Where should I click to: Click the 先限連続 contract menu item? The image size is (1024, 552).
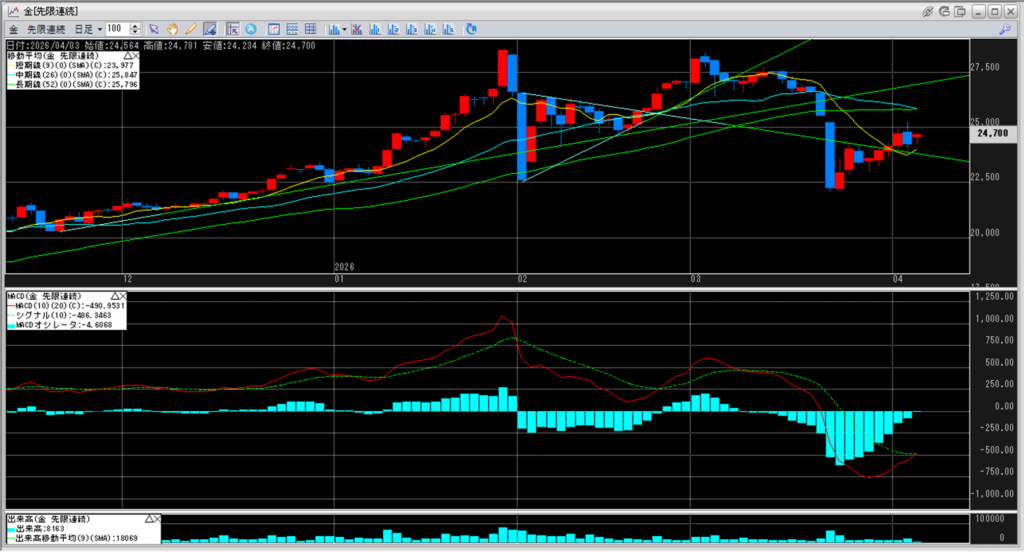point(44,29)
